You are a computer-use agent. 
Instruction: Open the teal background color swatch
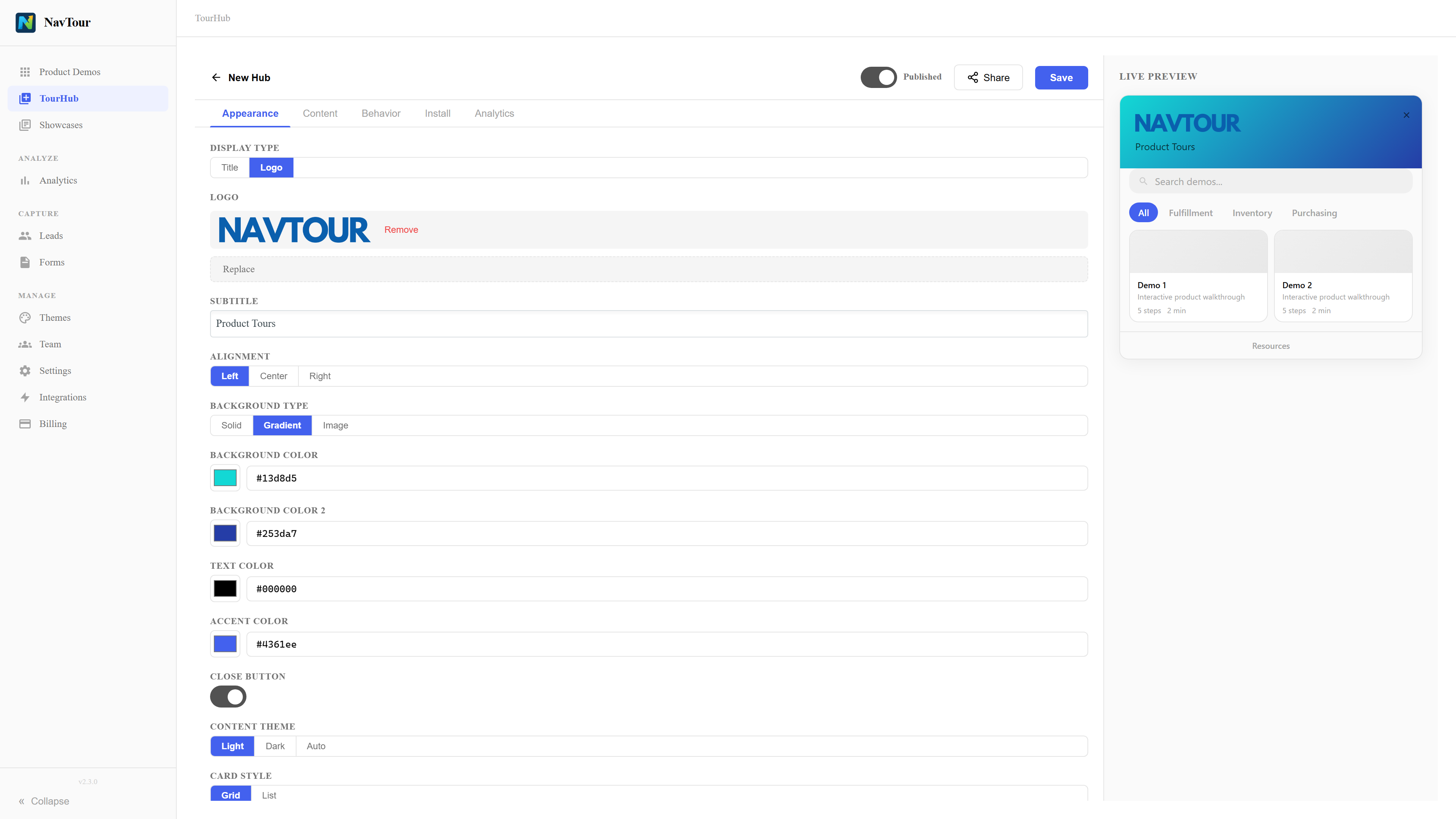tap(225, 478)
